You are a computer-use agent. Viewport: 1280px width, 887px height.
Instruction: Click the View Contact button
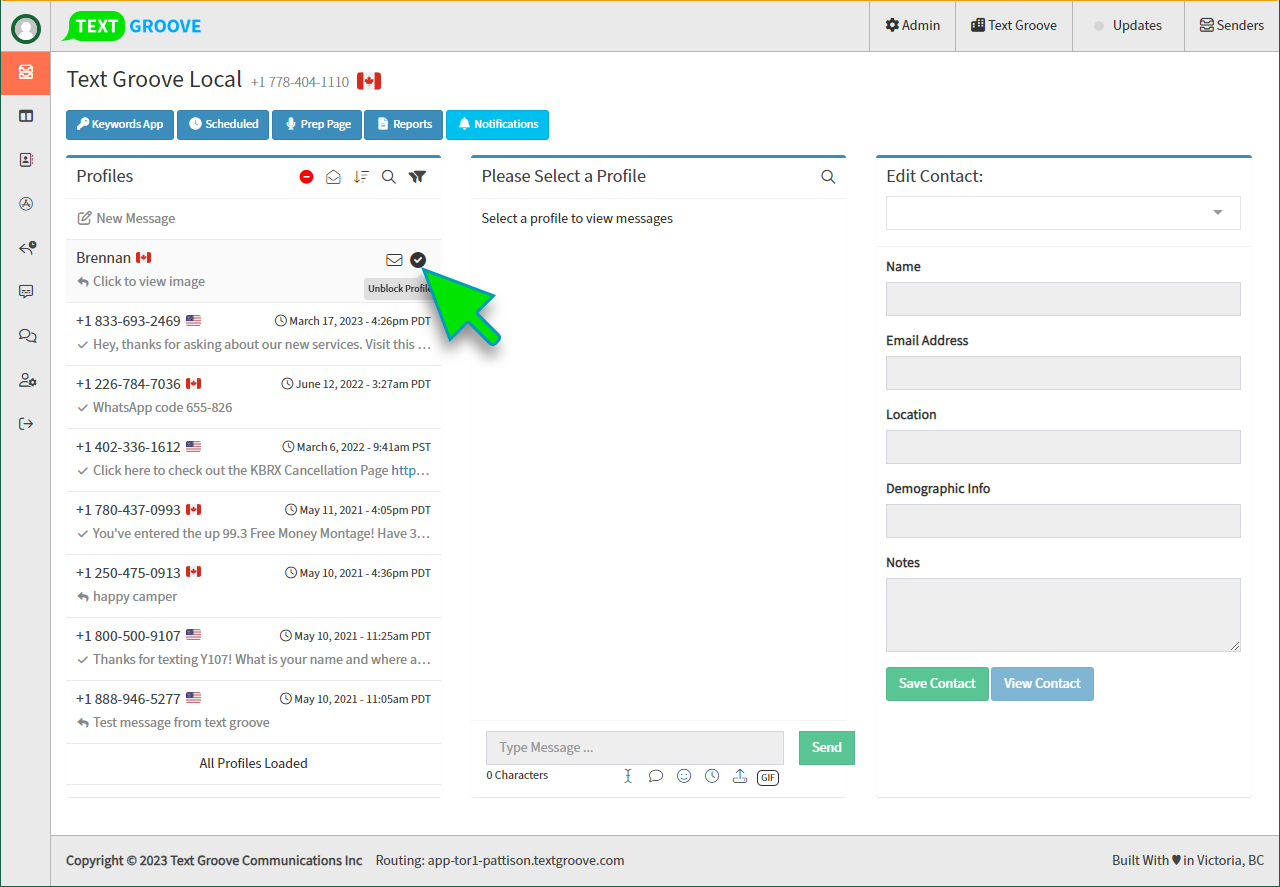pos(1042,684)
